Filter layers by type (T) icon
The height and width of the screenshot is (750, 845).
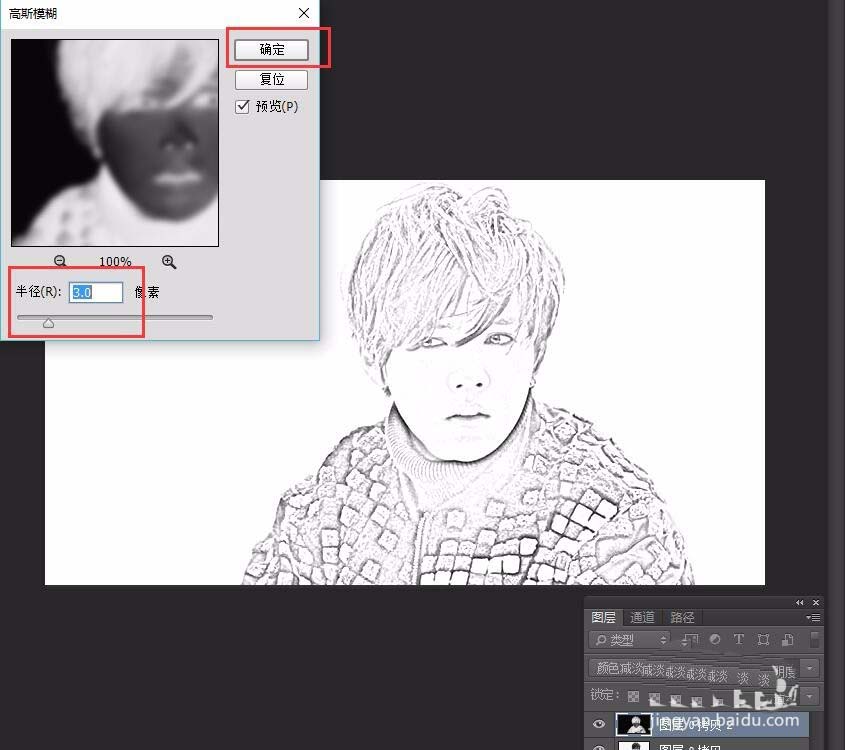[739, 639]
